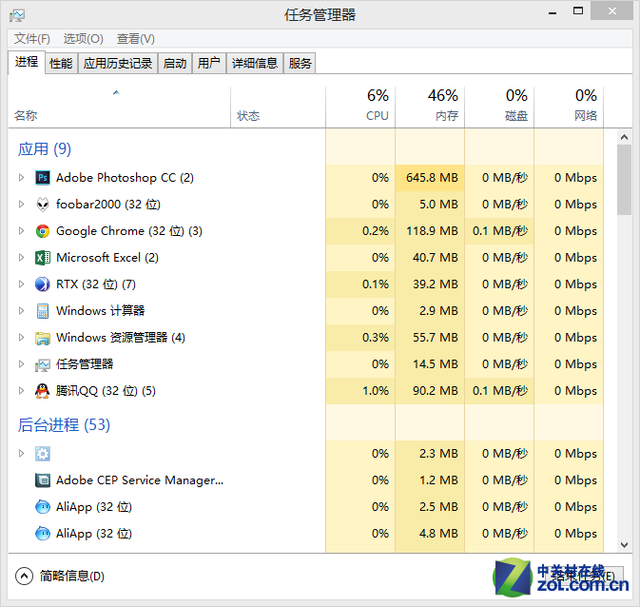Viewport: 640px width, 607px height.
Task: Click the vertical scrollbar thumb
Action: click(624, 180)
